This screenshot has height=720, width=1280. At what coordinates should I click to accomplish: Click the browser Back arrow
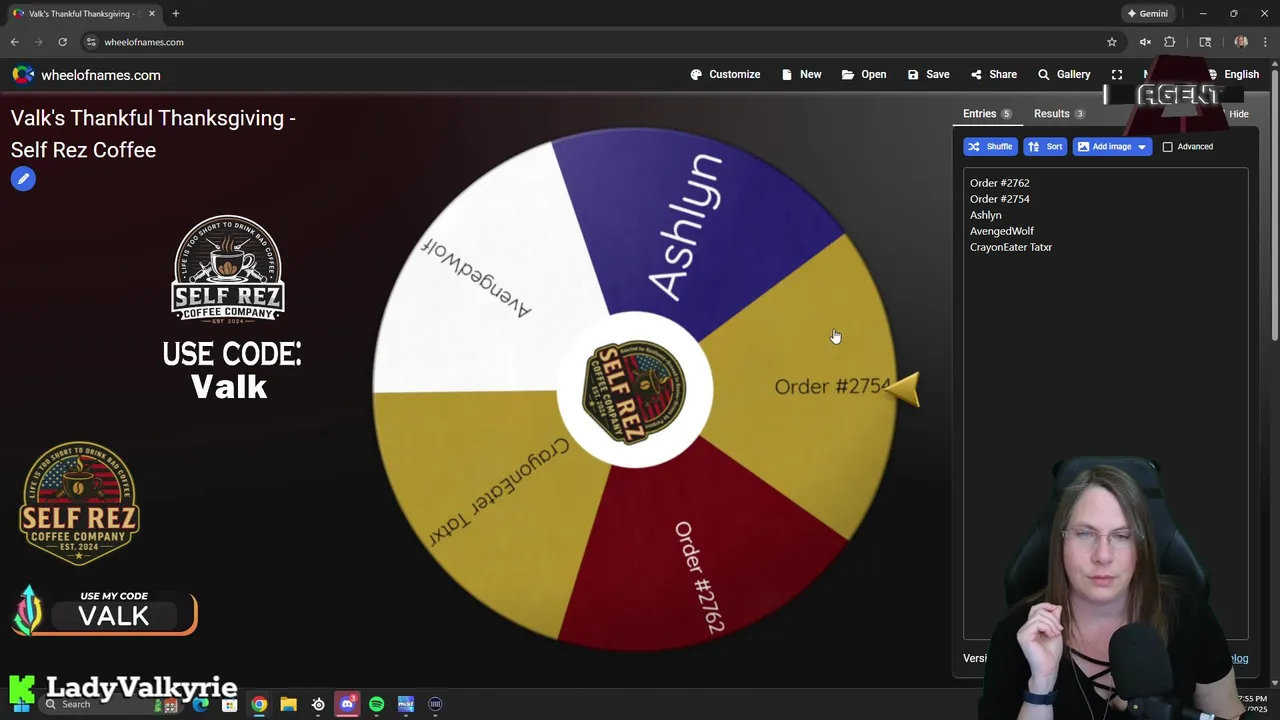click(x=15, y=42)
